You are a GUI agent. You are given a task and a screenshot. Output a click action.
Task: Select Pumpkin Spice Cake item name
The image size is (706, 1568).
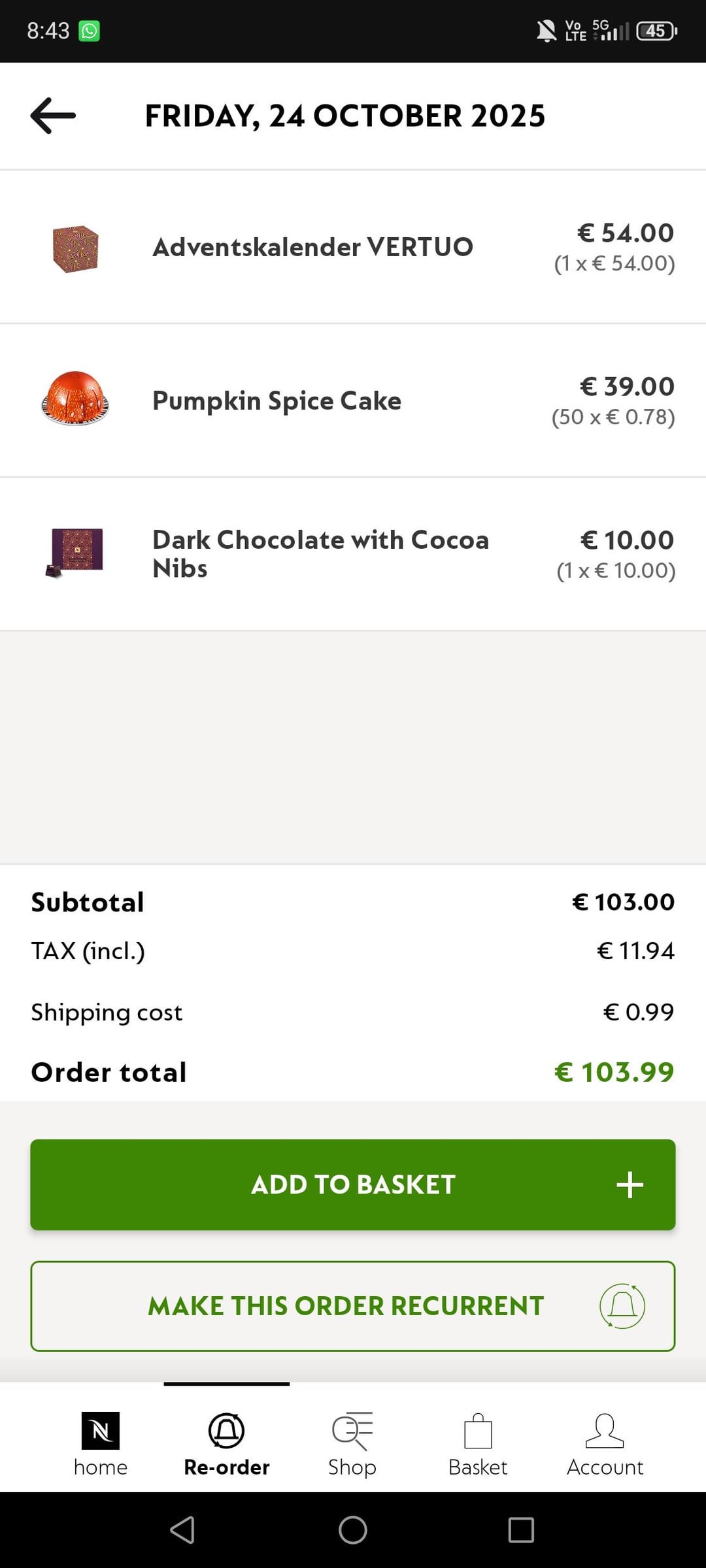point(277,400)
